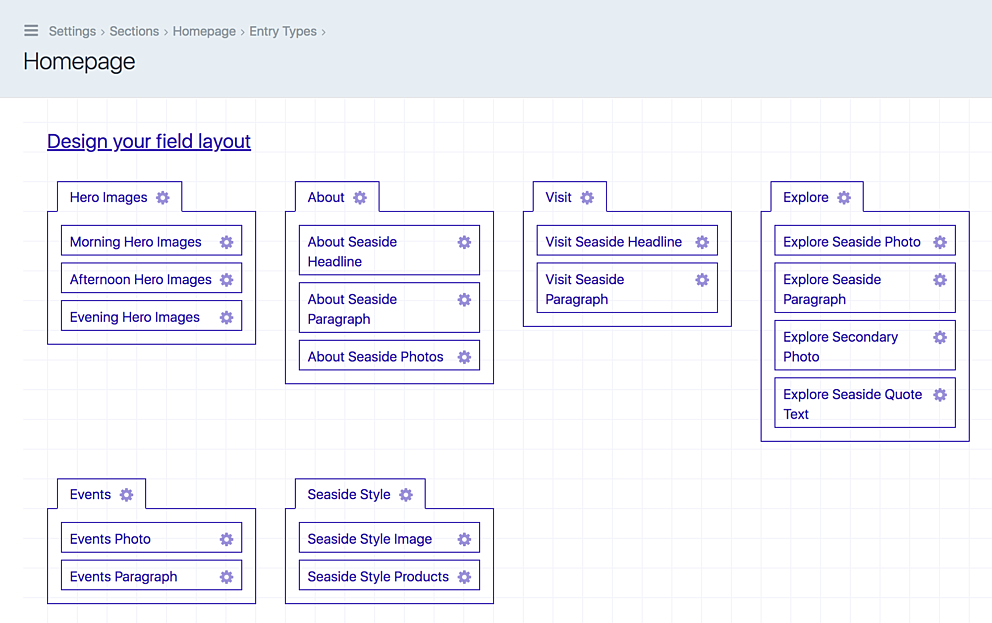Screen dimensions: 992x623
Task: Click gear icon on Events Paragraph field
Action: (226, 577)
